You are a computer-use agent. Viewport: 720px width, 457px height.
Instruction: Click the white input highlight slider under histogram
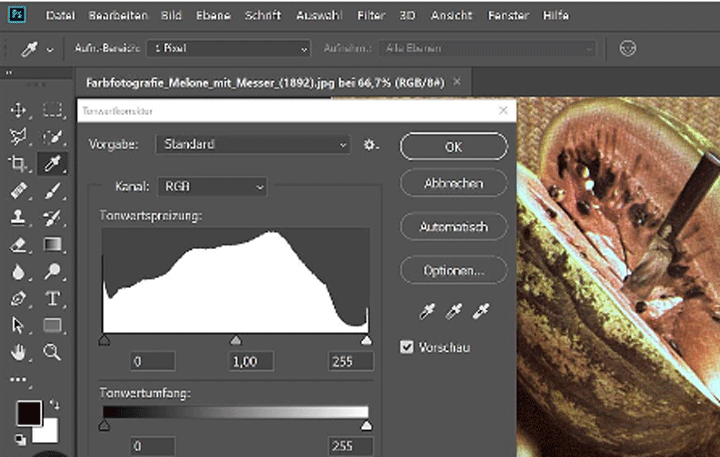[366, 340]
